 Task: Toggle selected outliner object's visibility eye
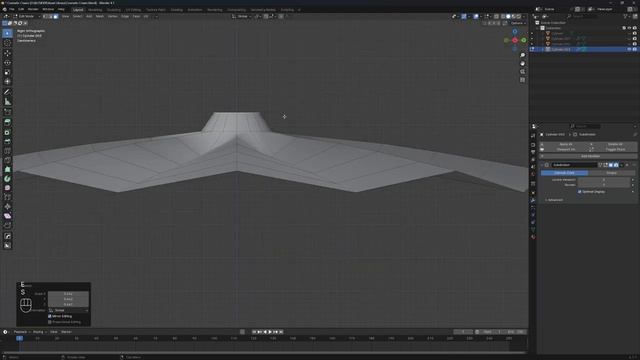coord(629,49)
